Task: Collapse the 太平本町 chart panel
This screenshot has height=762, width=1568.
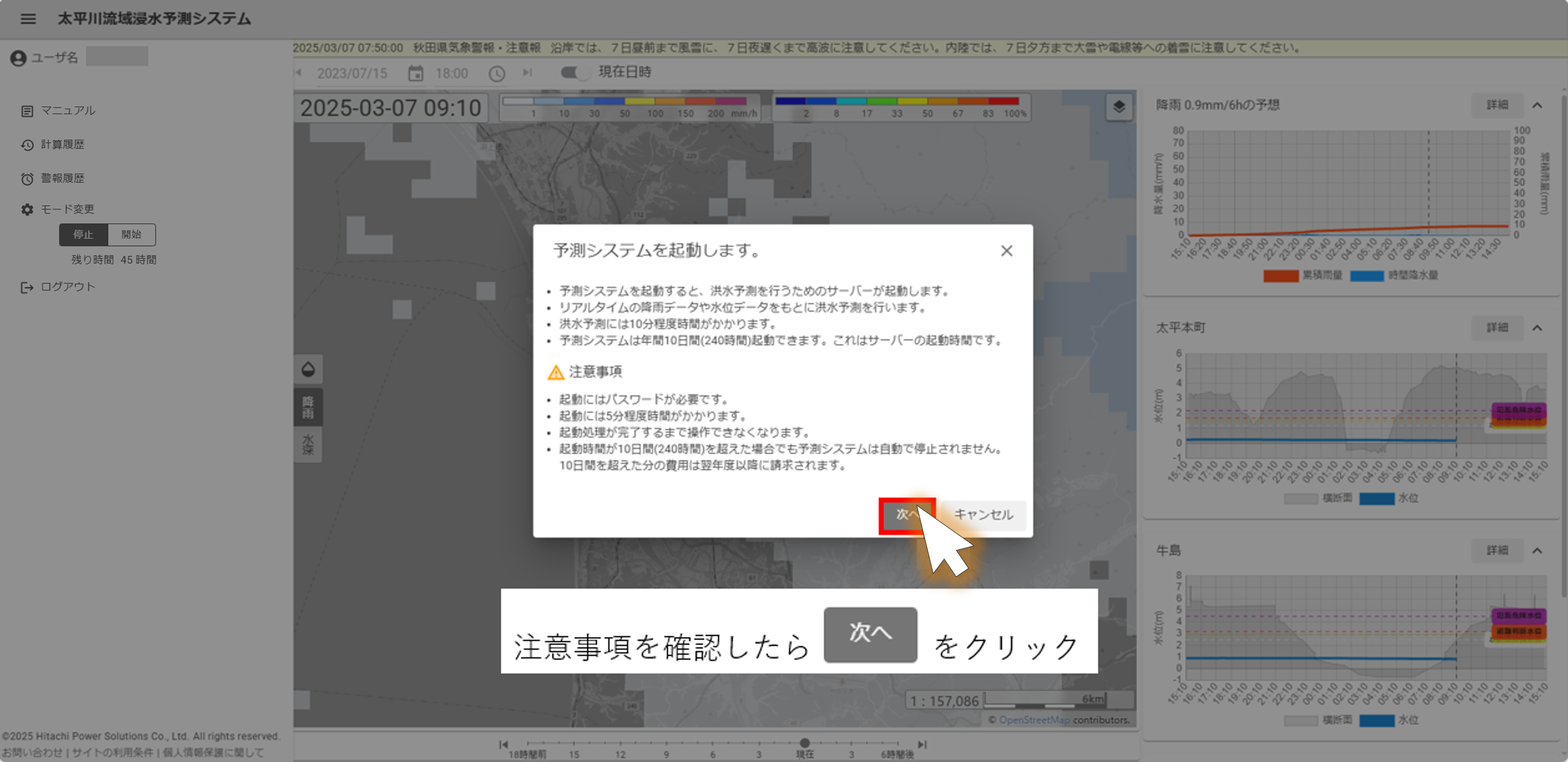Action: coord(1537,328)
